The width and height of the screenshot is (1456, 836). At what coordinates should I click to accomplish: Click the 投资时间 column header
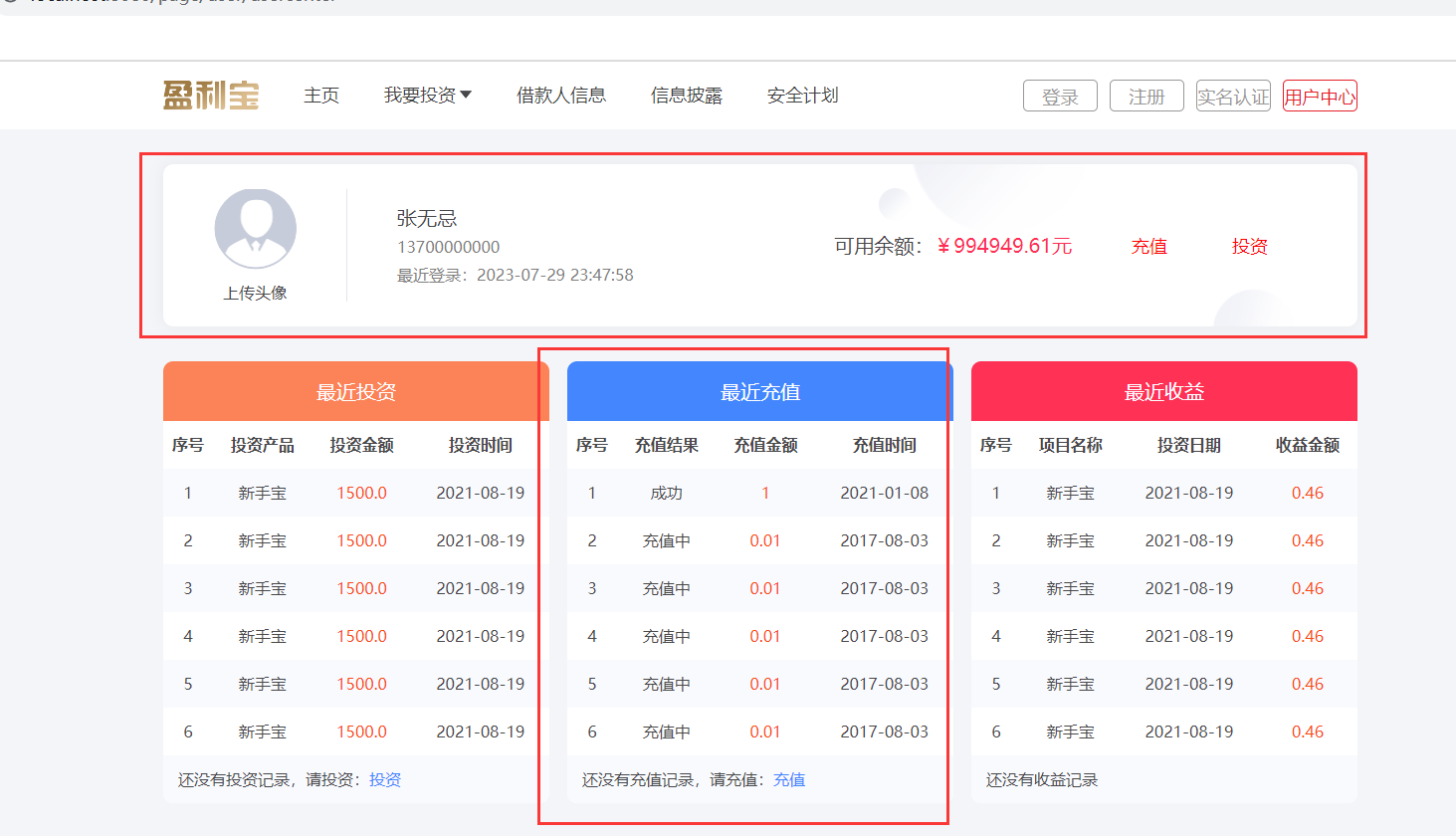click(x=481, y=446)
